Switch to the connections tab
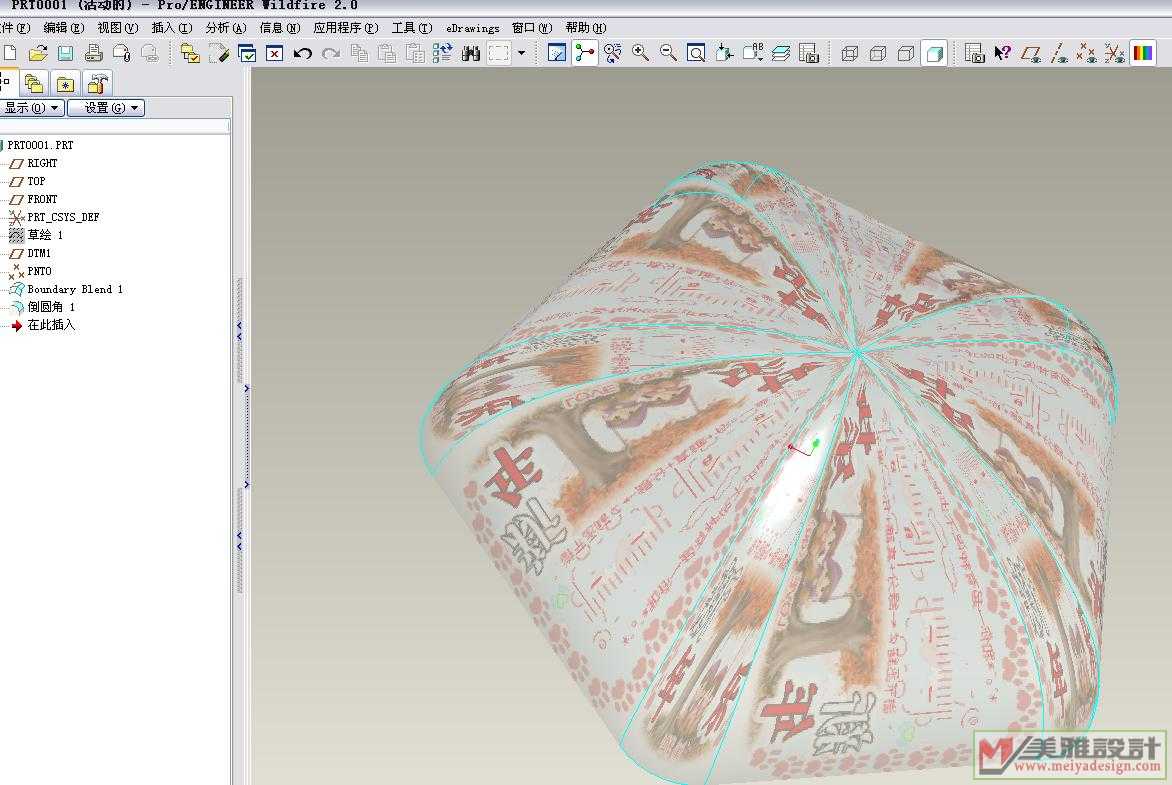Screen dimensions: 1172x785 click(98, 83)
